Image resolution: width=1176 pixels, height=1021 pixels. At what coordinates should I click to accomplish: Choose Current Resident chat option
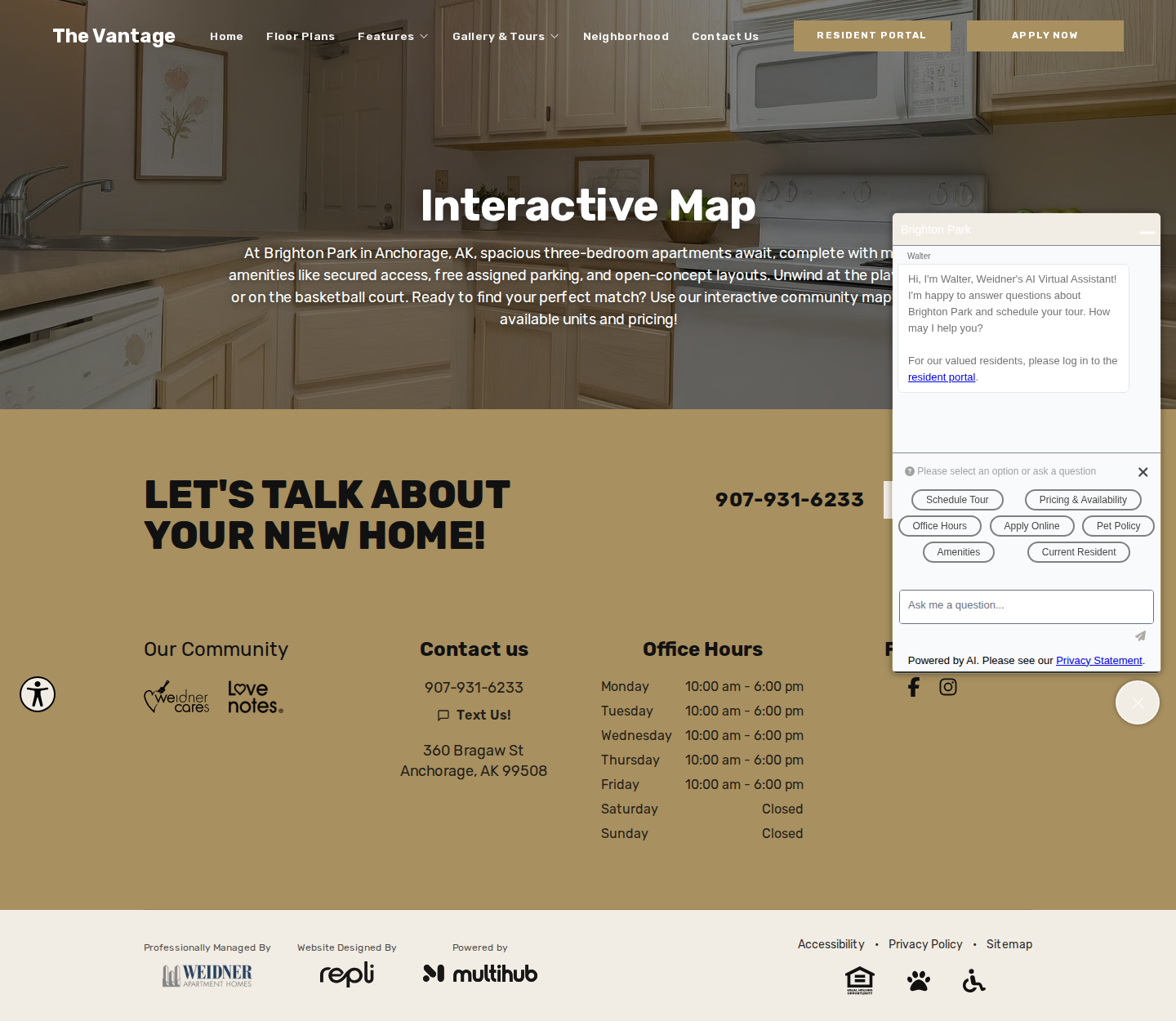click(x=1079, y=552)
